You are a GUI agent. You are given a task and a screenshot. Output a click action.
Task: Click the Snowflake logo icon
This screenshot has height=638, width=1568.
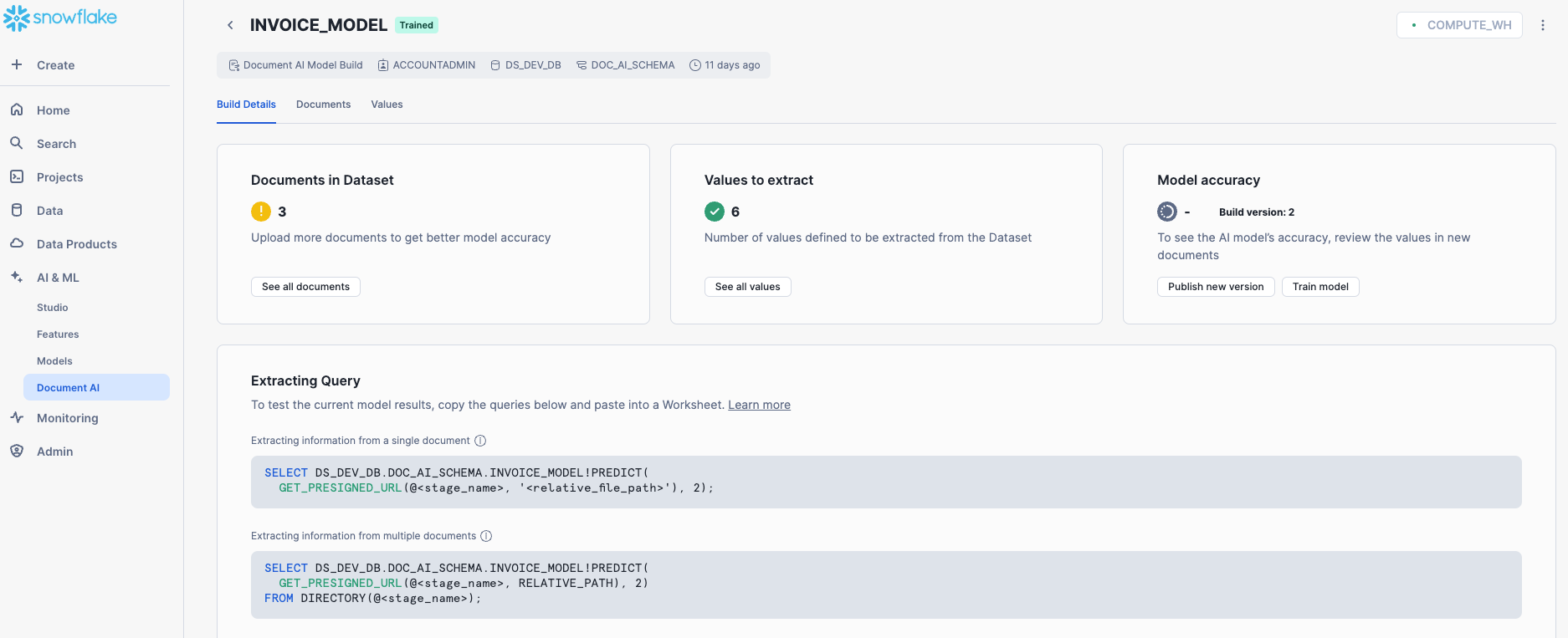17,18
